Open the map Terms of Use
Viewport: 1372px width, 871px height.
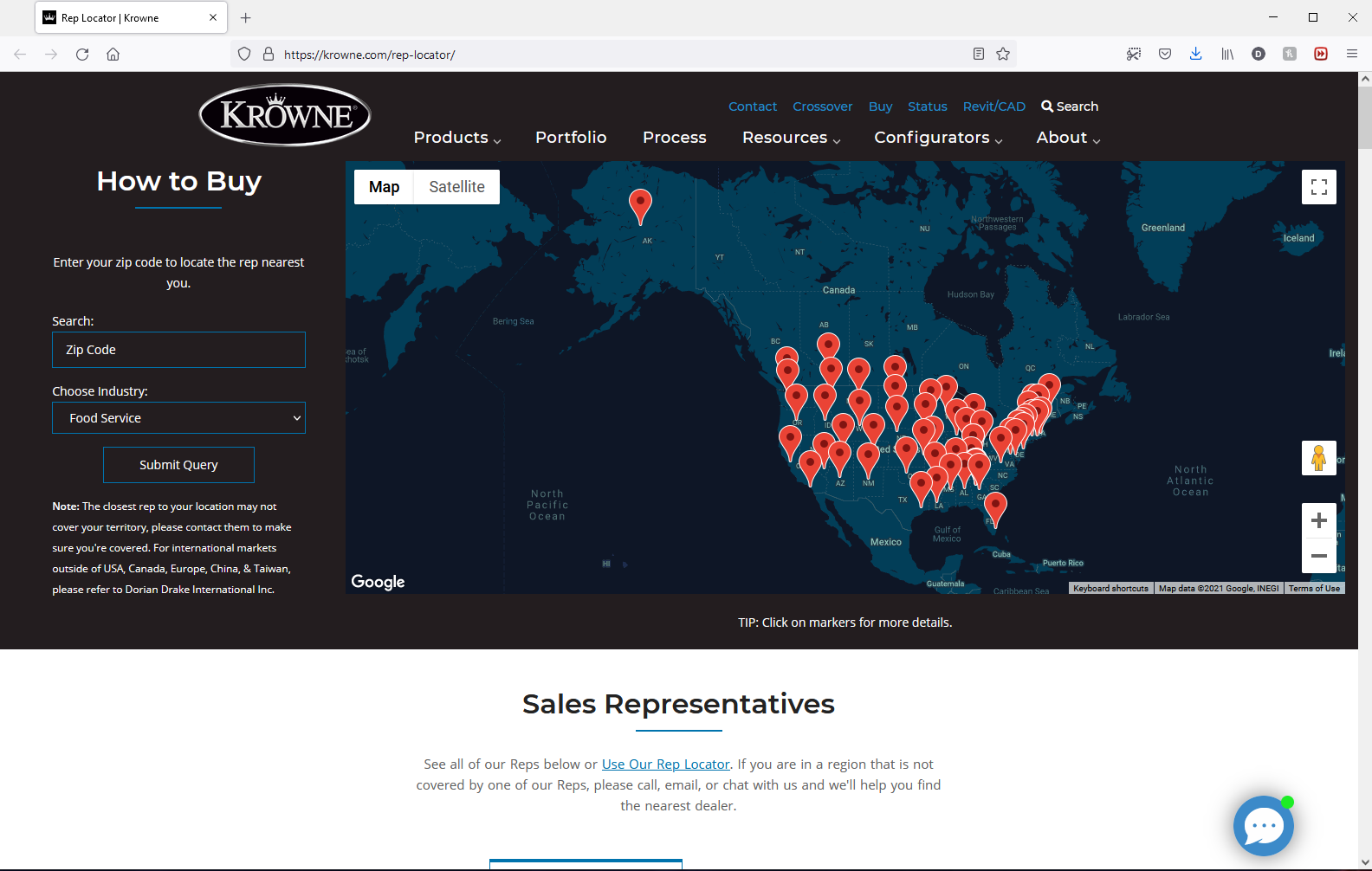[x=1314, y=588]
